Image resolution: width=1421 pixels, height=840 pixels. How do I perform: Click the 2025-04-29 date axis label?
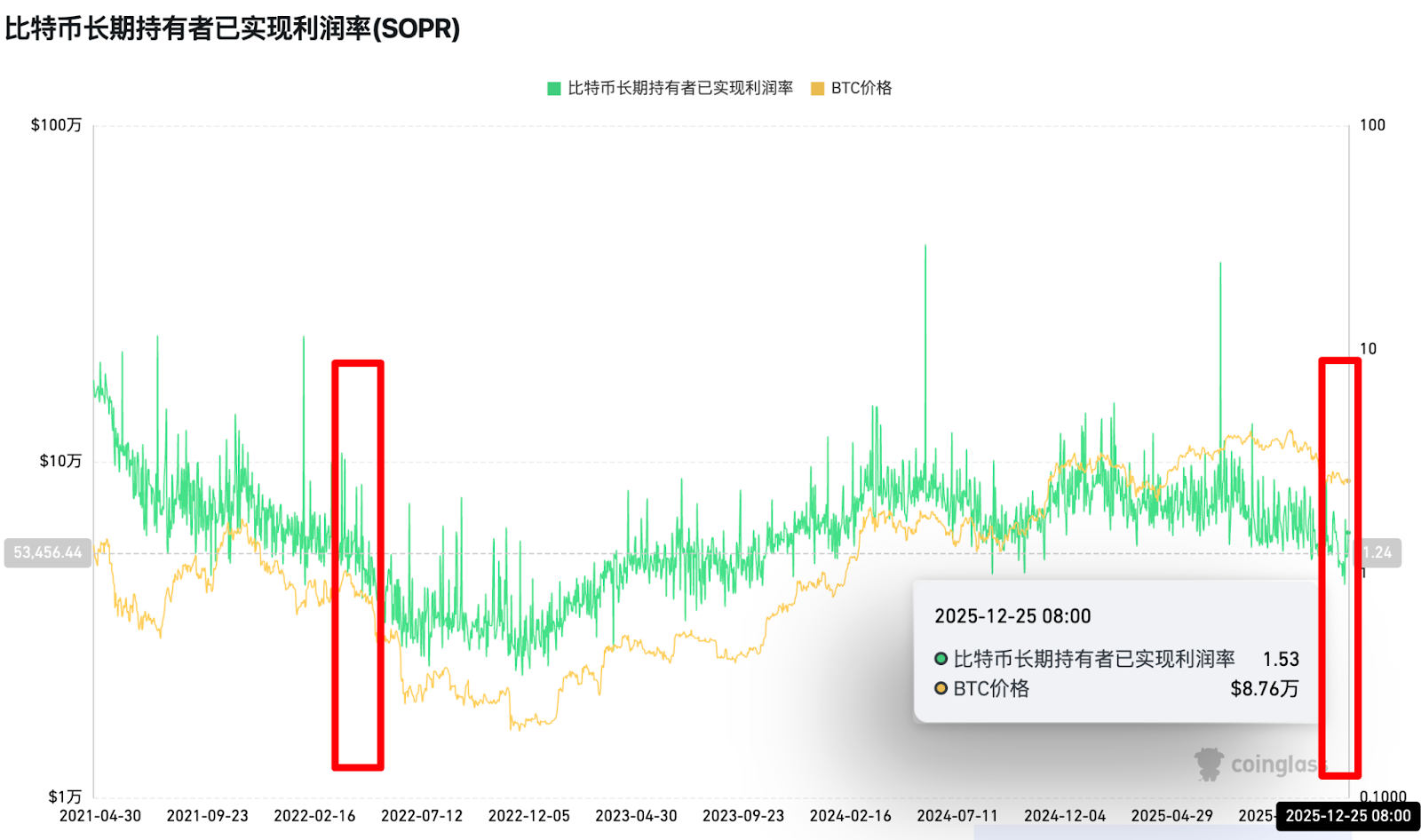click(1172, 815)
